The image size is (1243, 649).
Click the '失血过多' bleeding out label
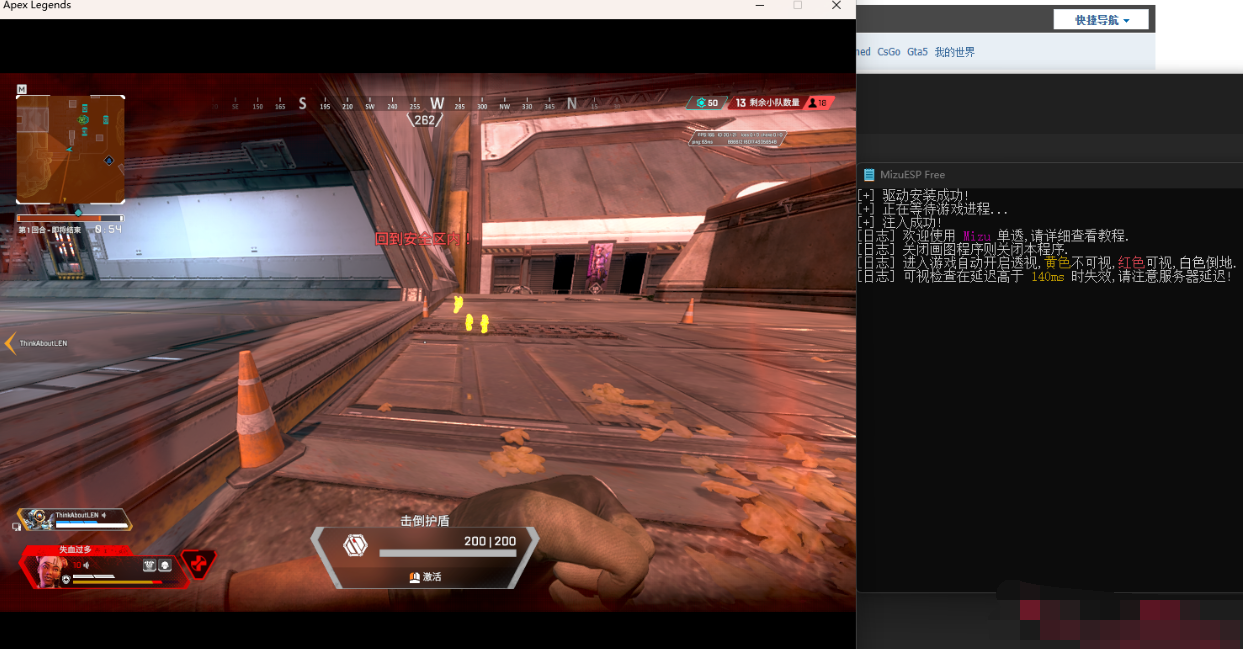click(x=75, y=549)
